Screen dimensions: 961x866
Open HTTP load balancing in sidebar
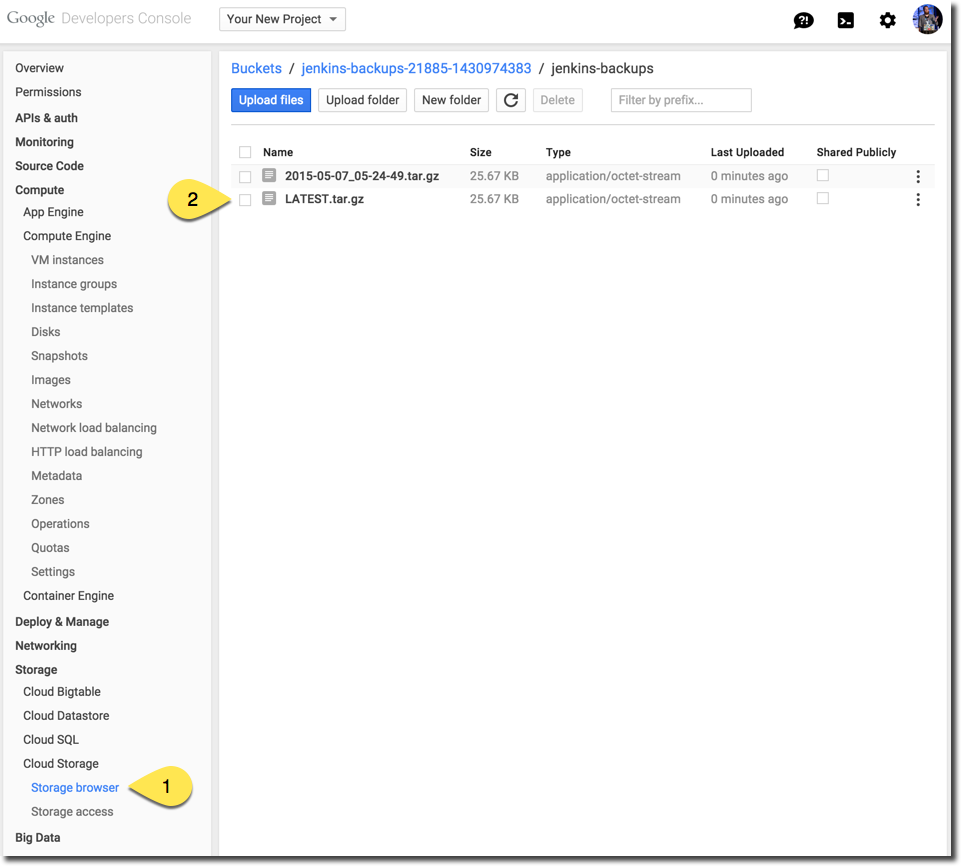[86, 452]
